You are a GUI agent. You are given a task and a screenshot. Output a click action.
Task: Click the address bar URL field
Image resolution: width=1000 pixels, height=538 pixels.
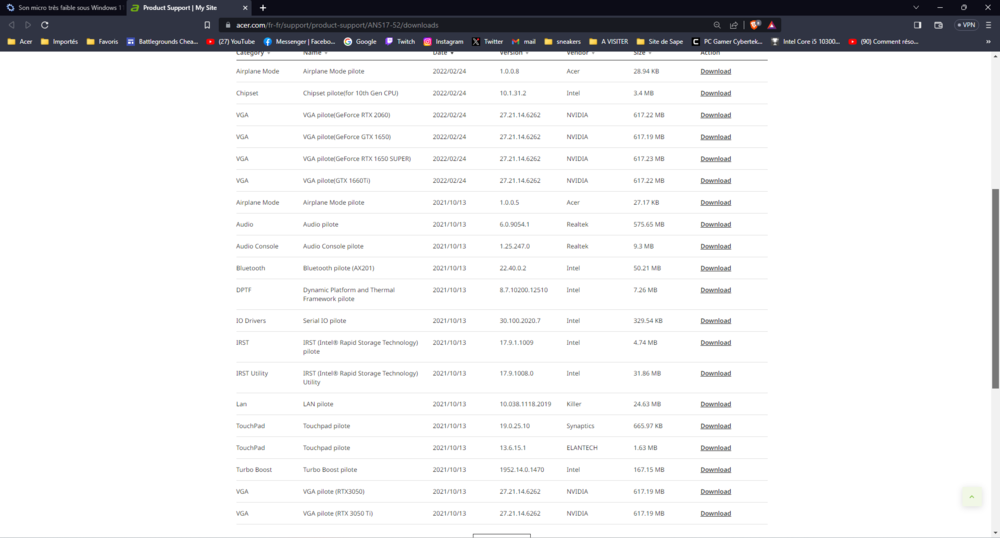point(469,25)
